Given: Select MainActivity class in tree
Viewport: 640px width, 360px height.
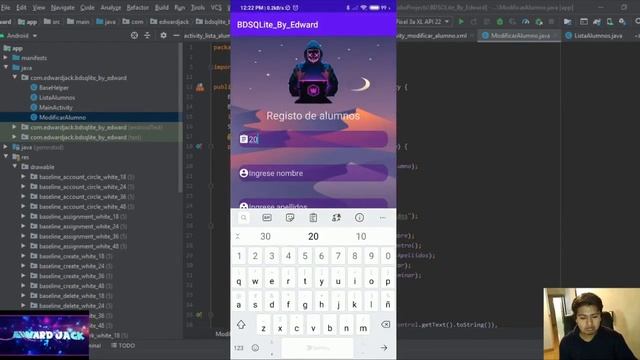Looking at the screenshot, I should point(56,107).
